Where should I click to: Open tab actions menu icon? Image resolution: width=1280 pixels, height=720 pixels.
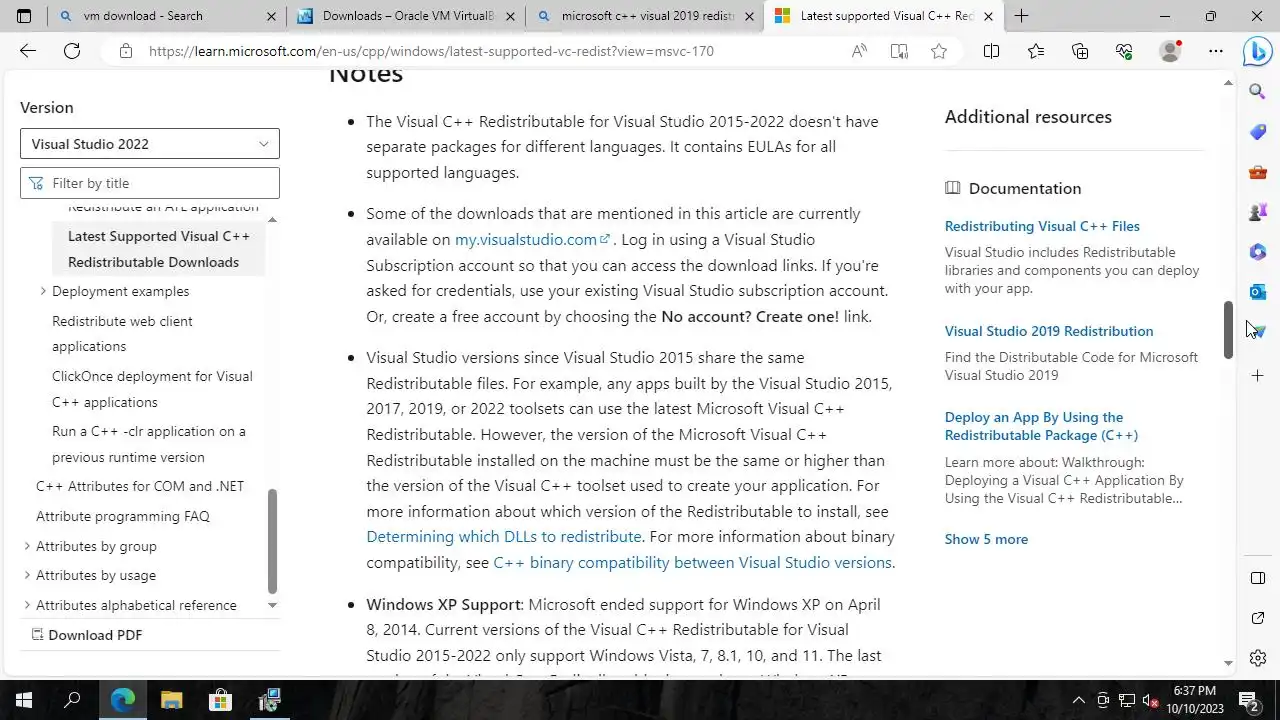click(x=24, y=16)
